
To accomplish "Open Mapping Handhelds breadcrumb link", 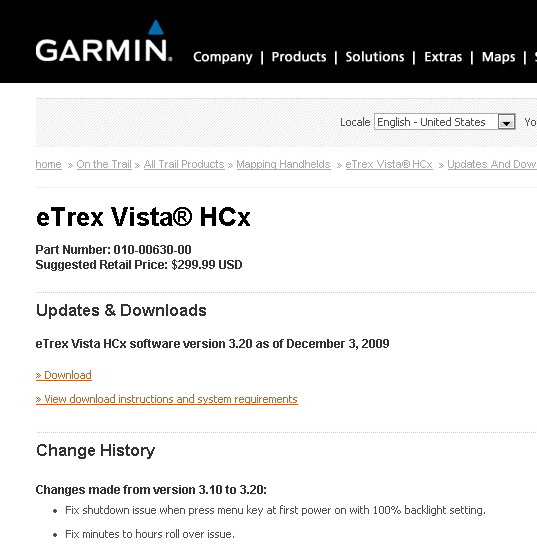I will coord(284,164).
